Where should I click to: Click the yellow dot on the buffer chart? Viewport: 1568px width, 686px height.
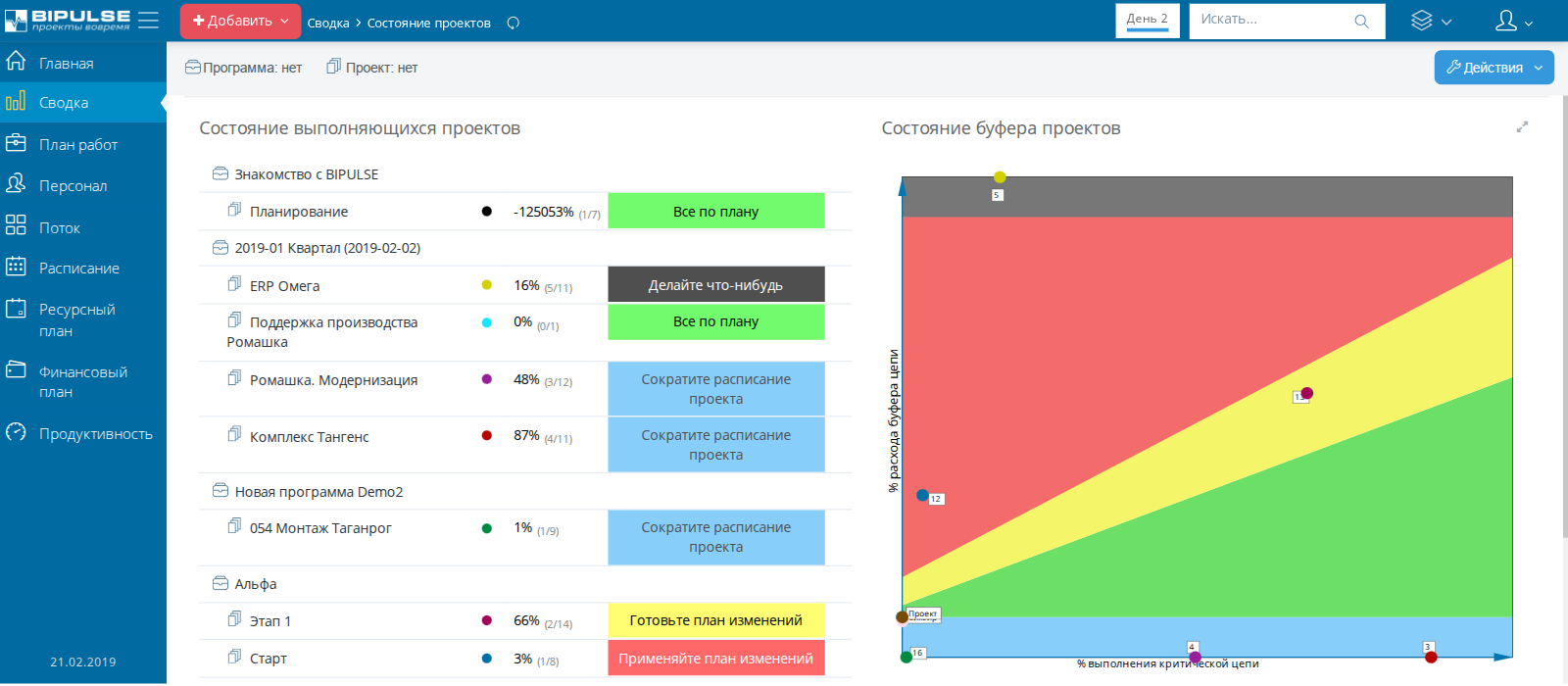1000,177
